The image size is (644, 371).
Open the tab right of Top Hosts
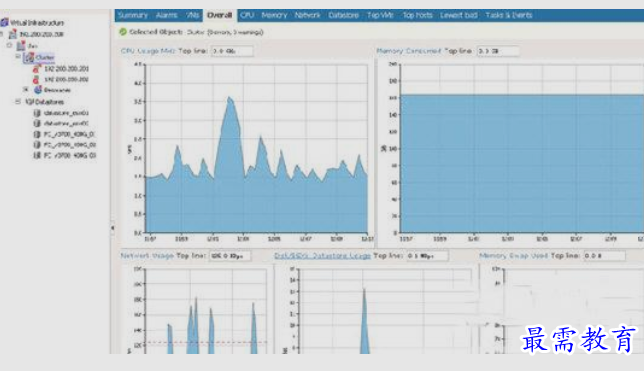pos(459,15)
